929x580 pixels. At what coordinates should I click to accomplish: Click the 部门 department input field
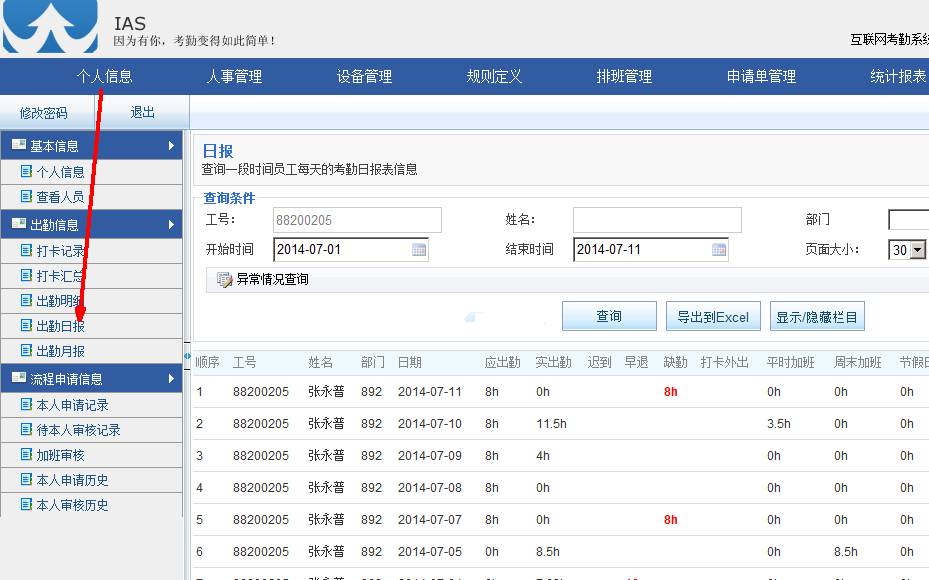coord(908,220)
